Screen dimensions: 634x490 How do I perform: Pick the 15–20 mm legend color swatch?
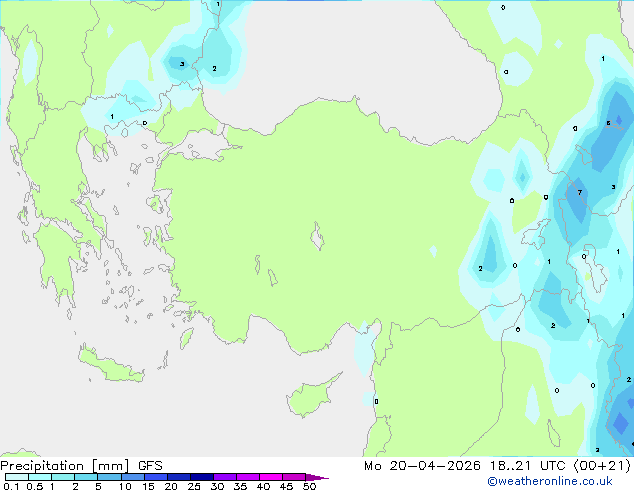(x=155, y=477)
